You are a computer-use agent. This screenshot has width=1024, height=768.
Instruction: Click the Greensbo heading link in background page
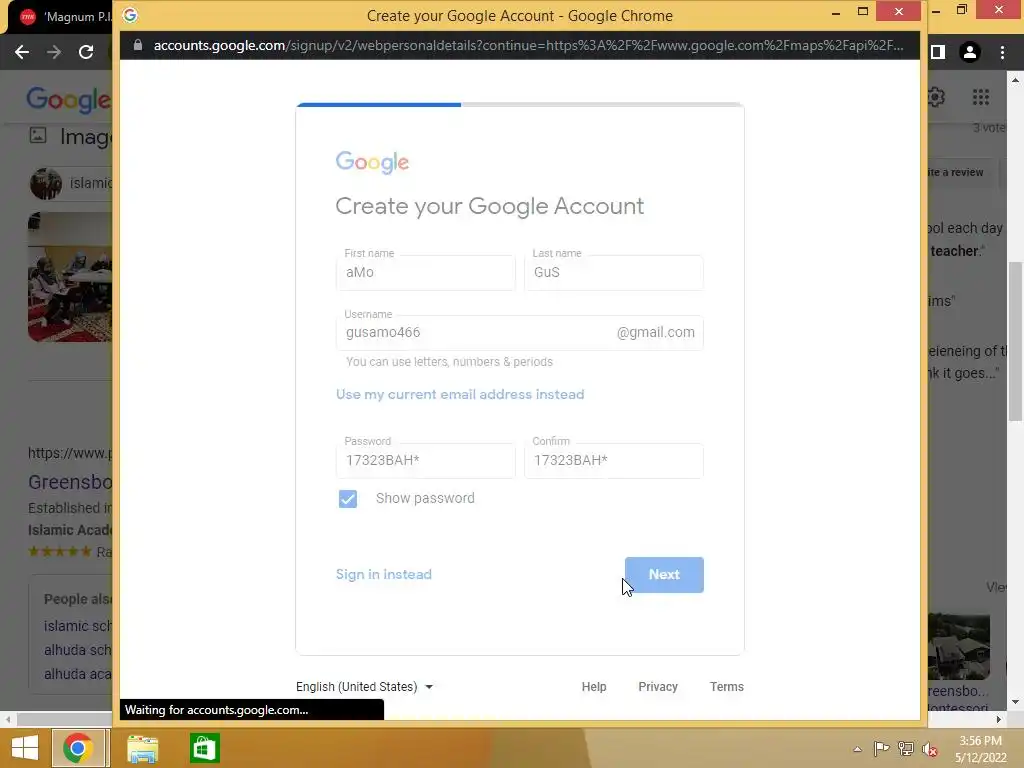70,482
